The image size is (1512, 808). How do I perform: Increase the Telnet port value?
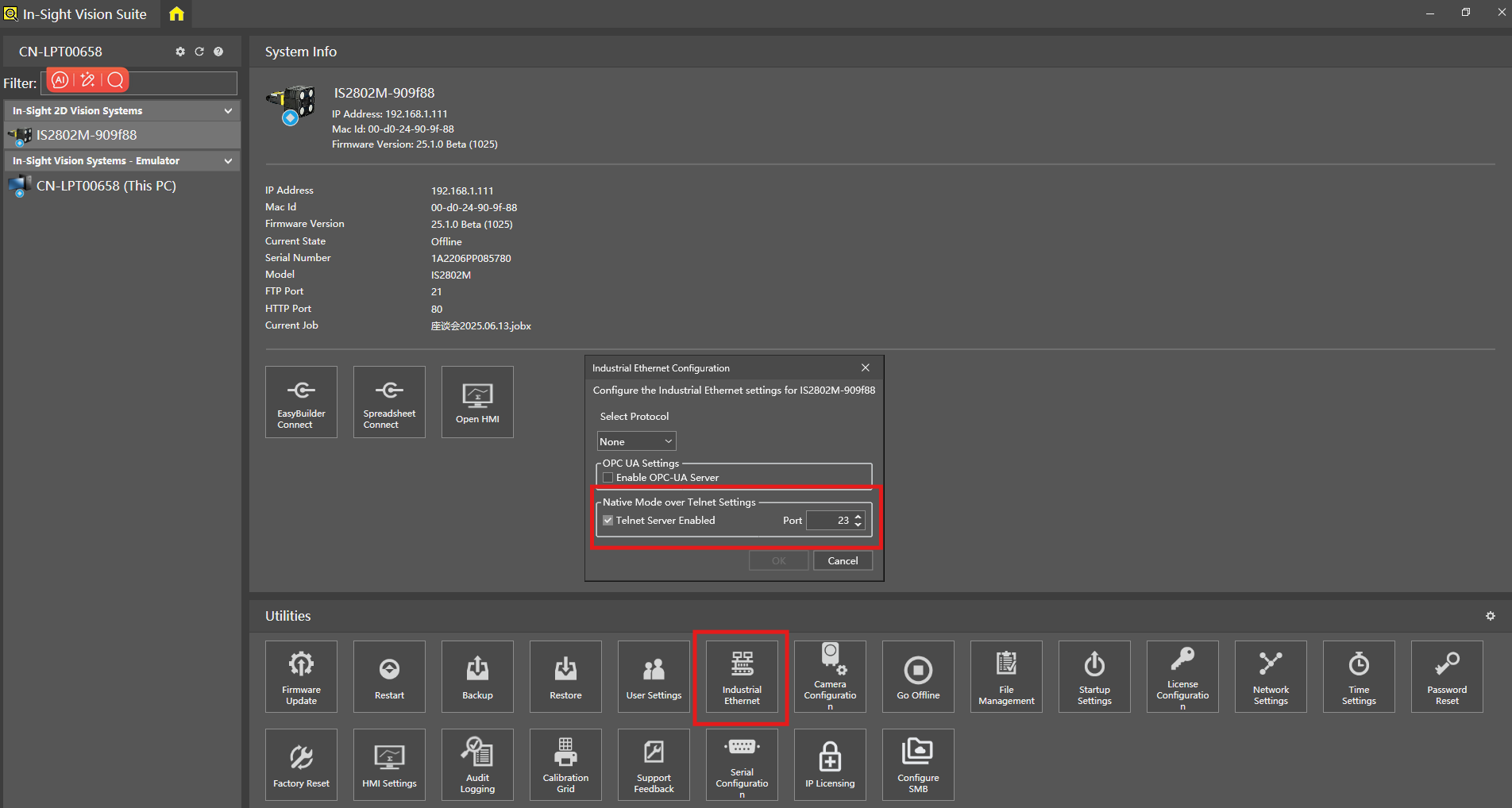tap(858, 517)
